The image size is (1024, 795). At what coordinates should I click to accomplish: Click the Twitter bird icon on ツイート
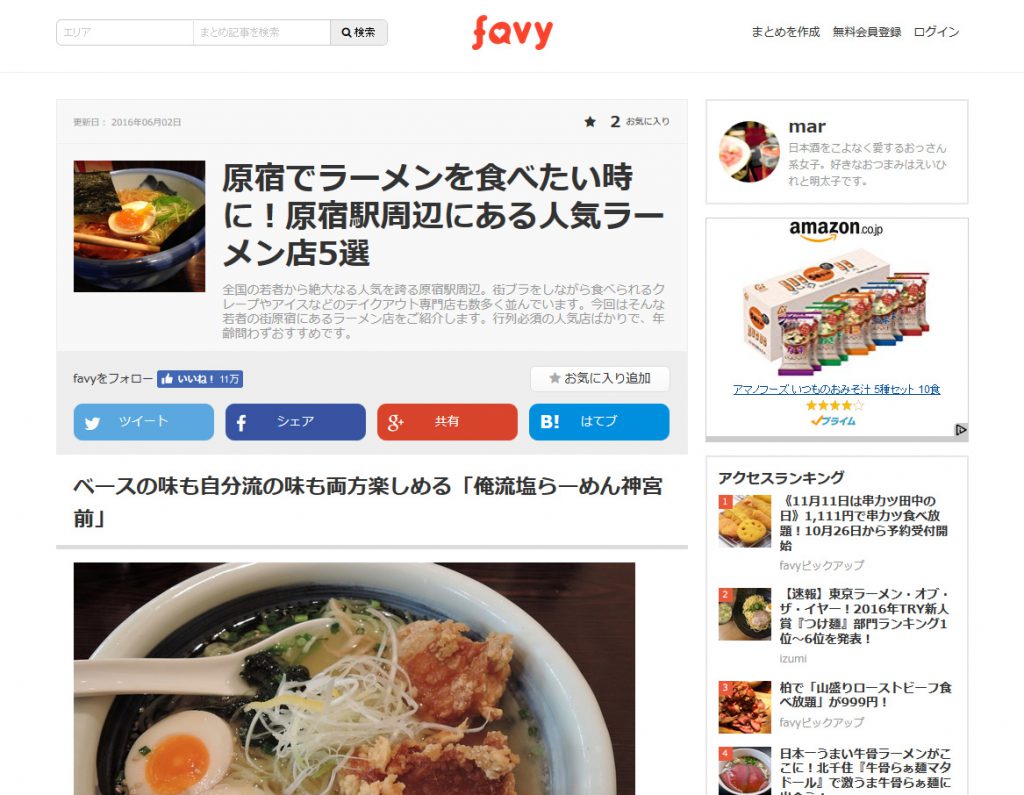point(92,423)
